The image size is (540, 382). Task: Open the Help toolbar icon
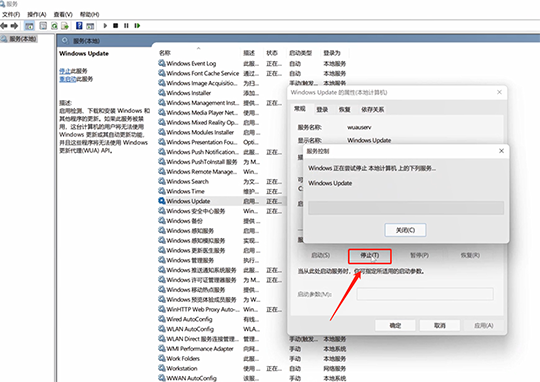pyautogui.click(x=79, y=25)
